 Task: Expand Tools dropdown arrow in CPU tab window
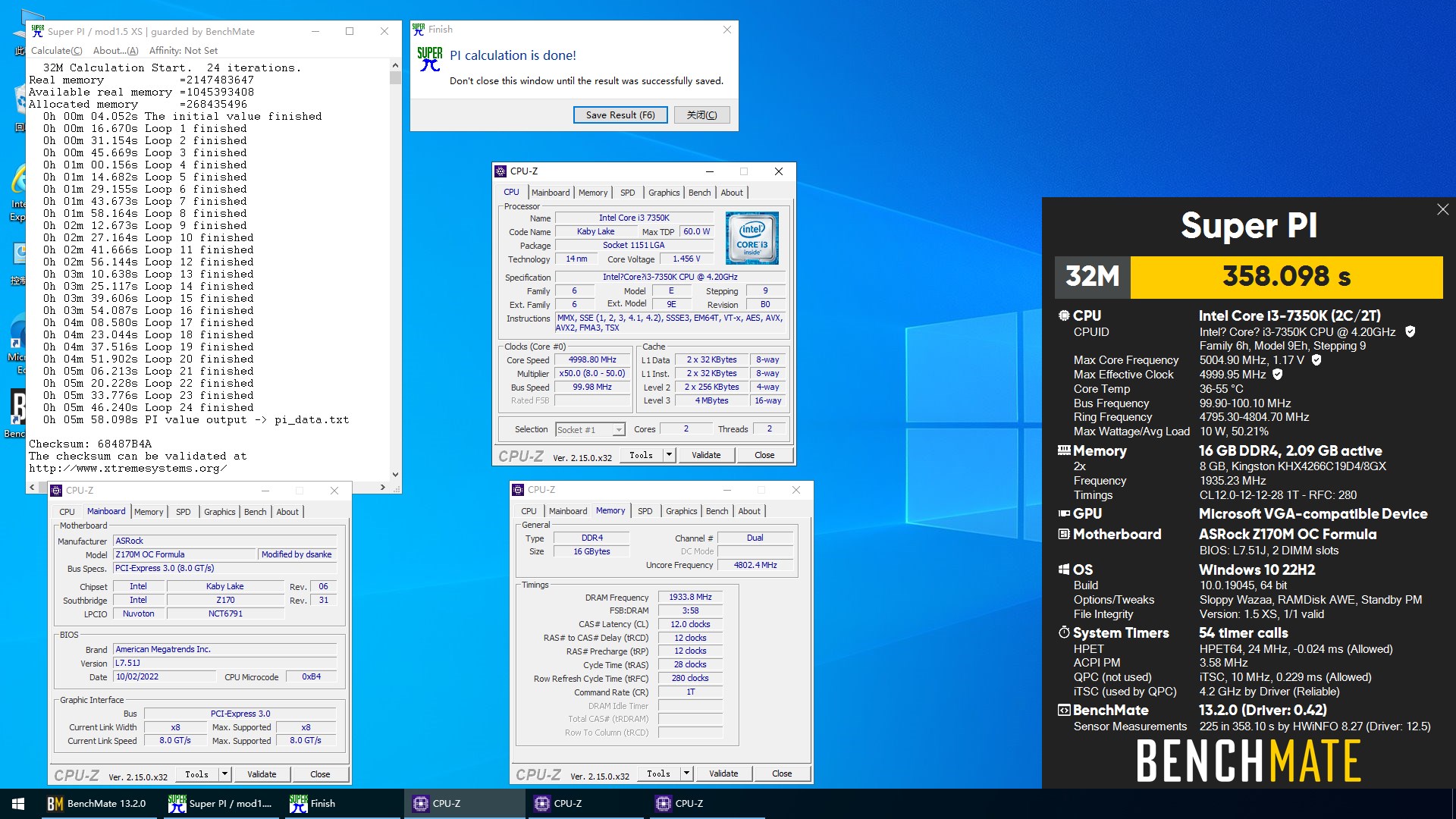(x=669, y=455)
